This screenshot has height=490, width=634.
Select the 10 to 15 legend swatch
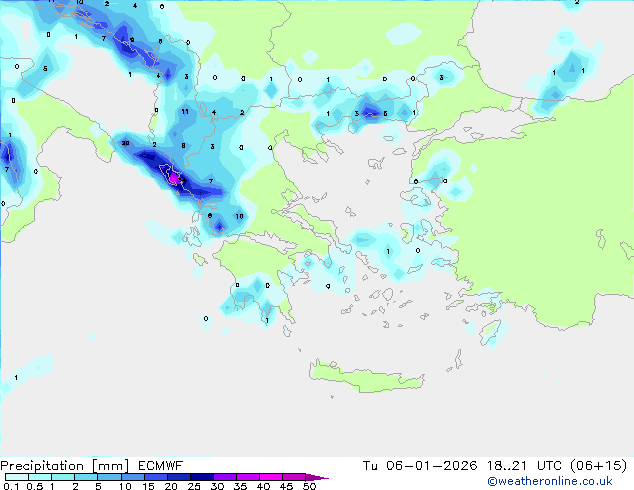[x=133, y=477]
